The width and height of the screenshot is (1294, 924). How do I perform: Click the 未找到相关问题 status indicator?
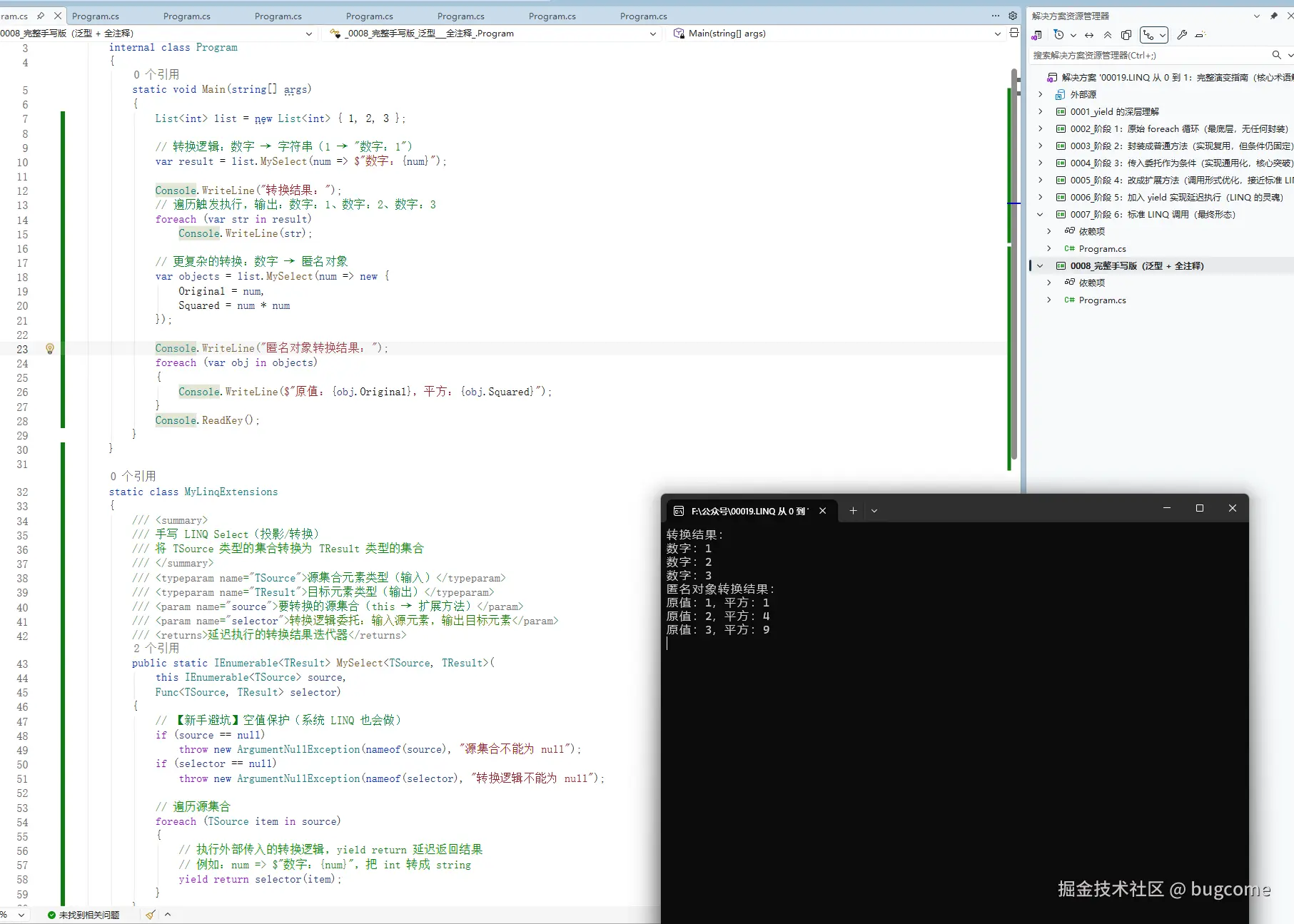84,915
